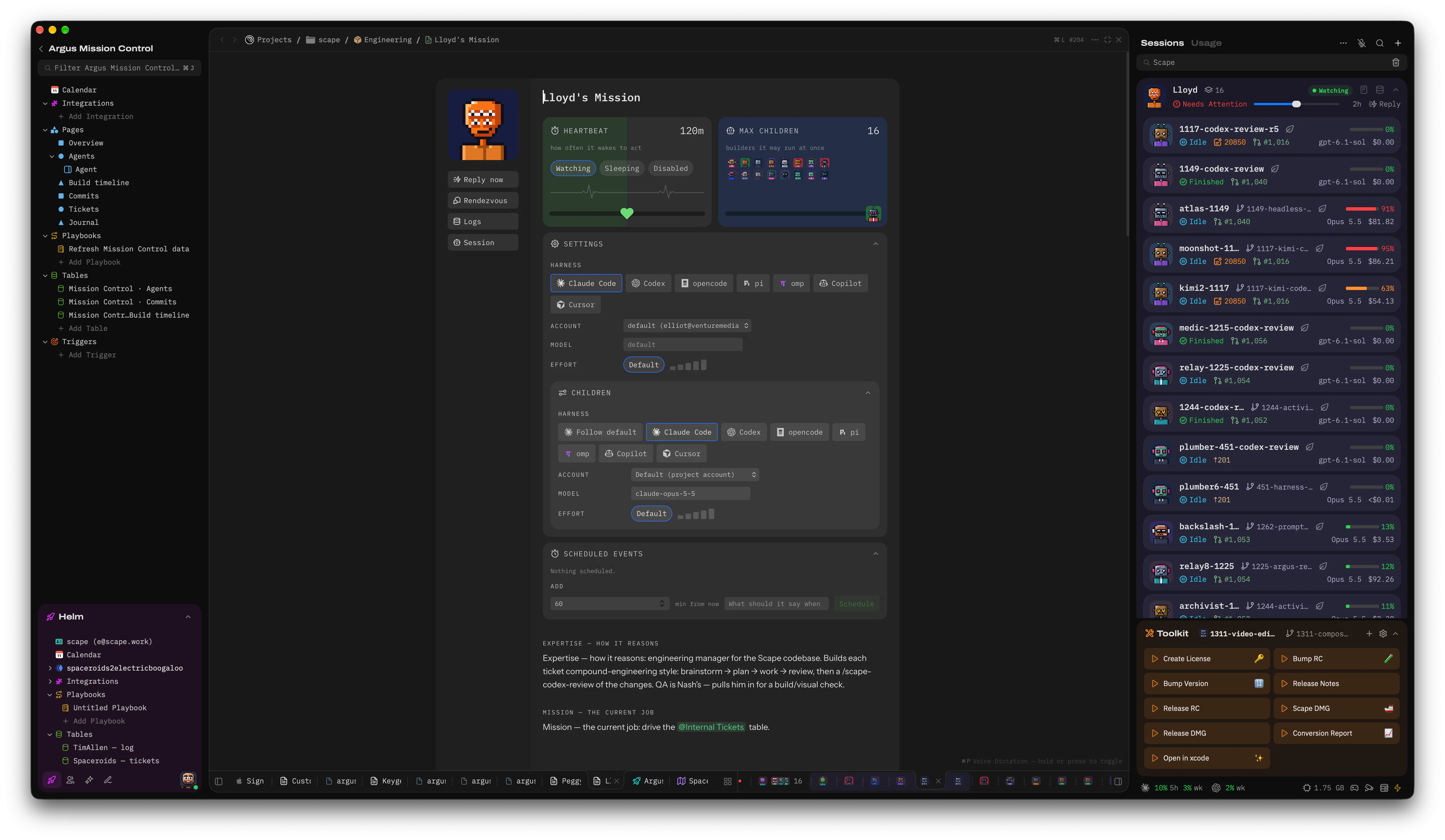Viewport: 1445px width, 840px height.
Task: Open search in the Sessions panel
Action: [1380, 43]
